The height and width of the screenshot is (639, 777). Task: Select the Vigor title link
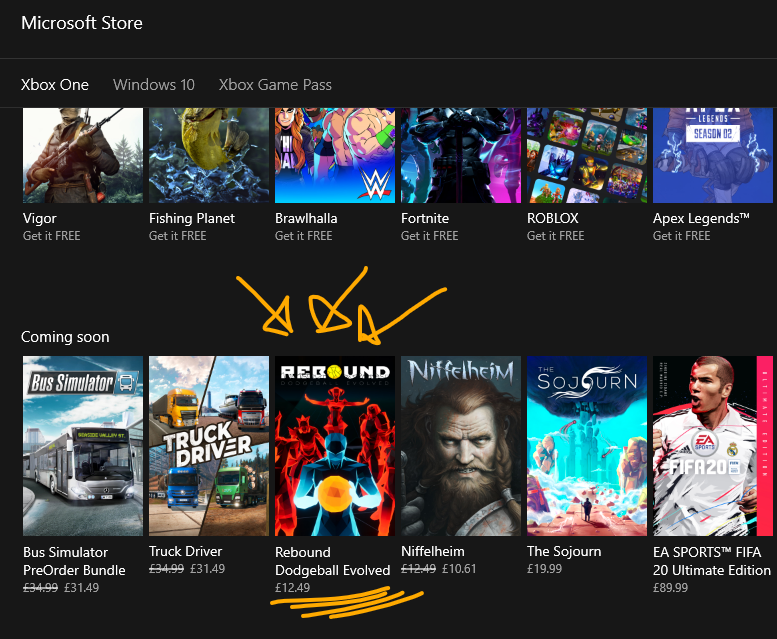(x=40, y=218)
